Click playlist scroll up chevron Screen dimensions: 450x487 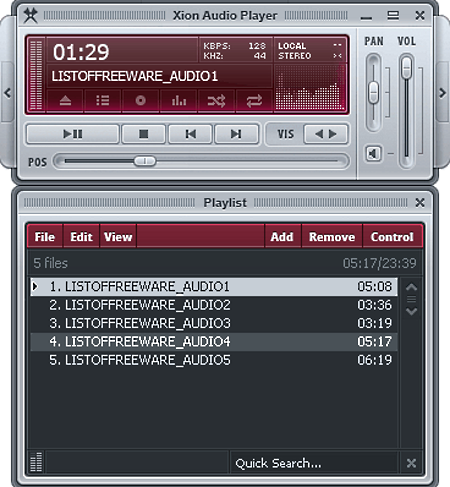click(411, 287)
